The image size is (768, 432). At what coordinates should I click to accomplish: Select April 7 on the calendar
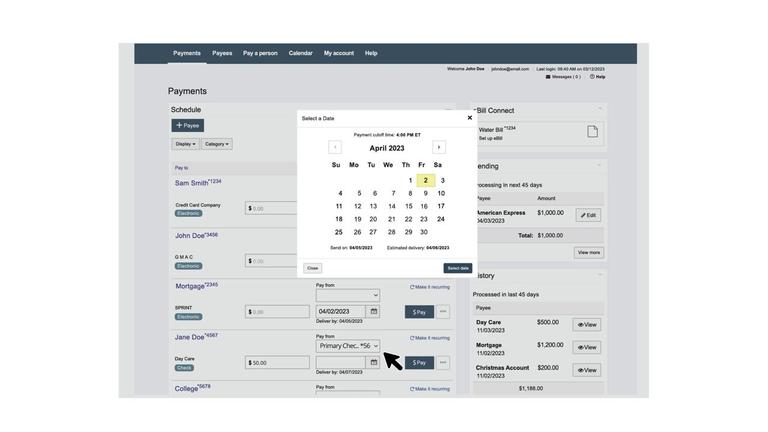393,193
